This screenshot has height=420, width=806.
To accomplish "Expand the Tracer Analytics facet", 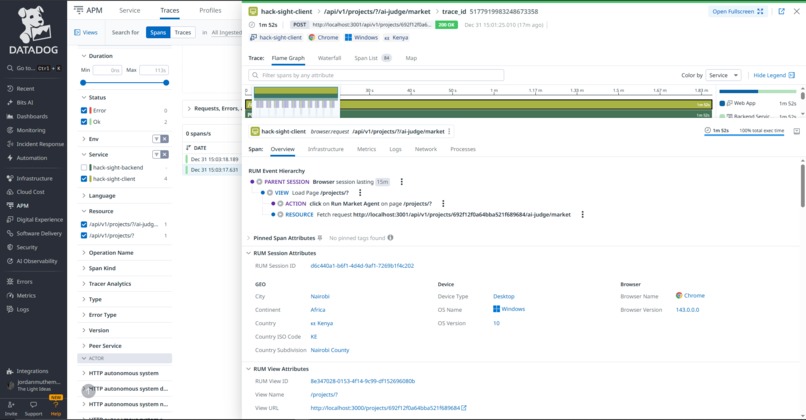I will (x=84, y=284).
